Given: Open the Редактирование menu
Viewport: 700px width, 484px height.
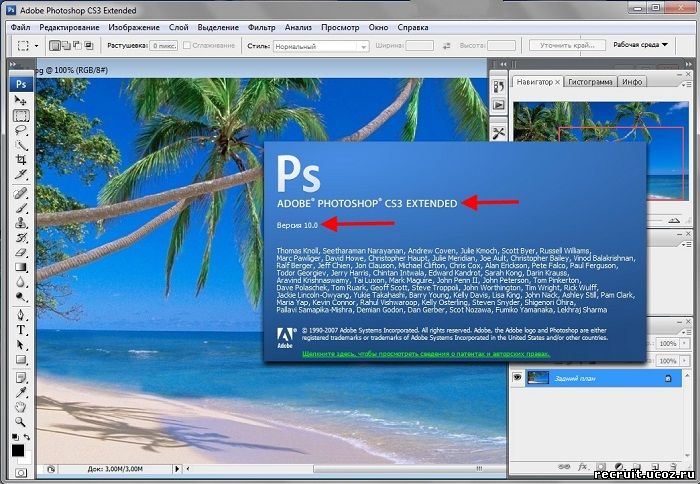Looking at the screenshot, I should (69, 27).
